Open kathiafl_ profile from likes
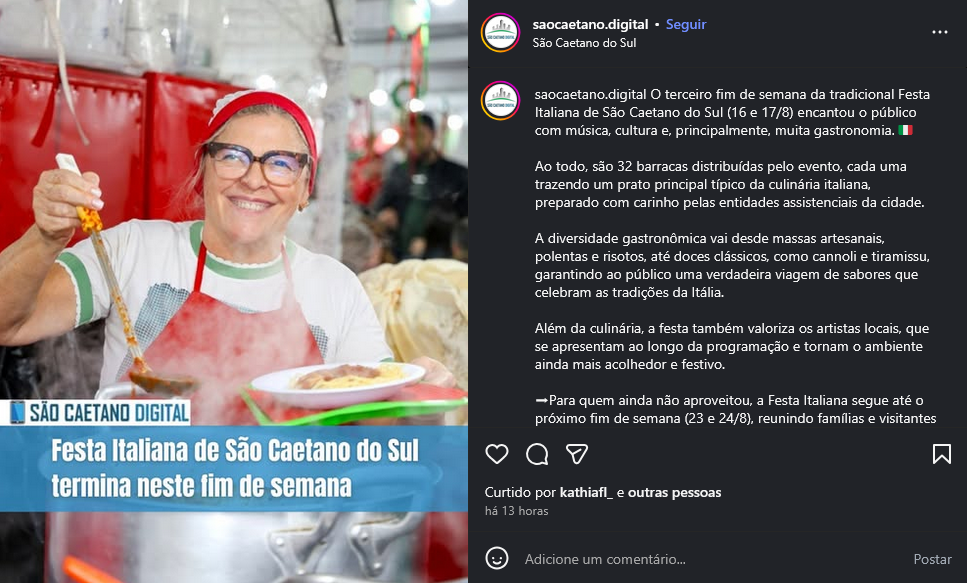Image resolution: width=967 pixels, height=583 pixels. click(x=586, y=492)
